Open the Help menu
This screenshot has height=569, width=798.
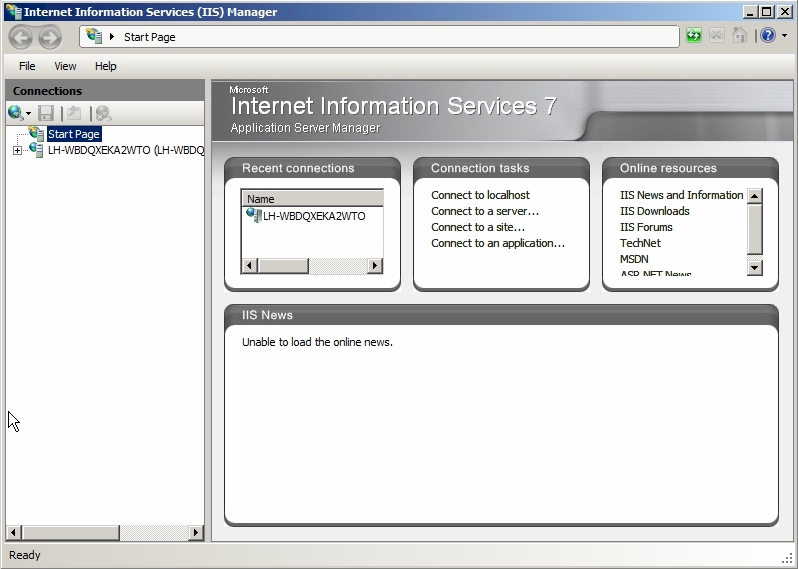click(x=105, y=66)
